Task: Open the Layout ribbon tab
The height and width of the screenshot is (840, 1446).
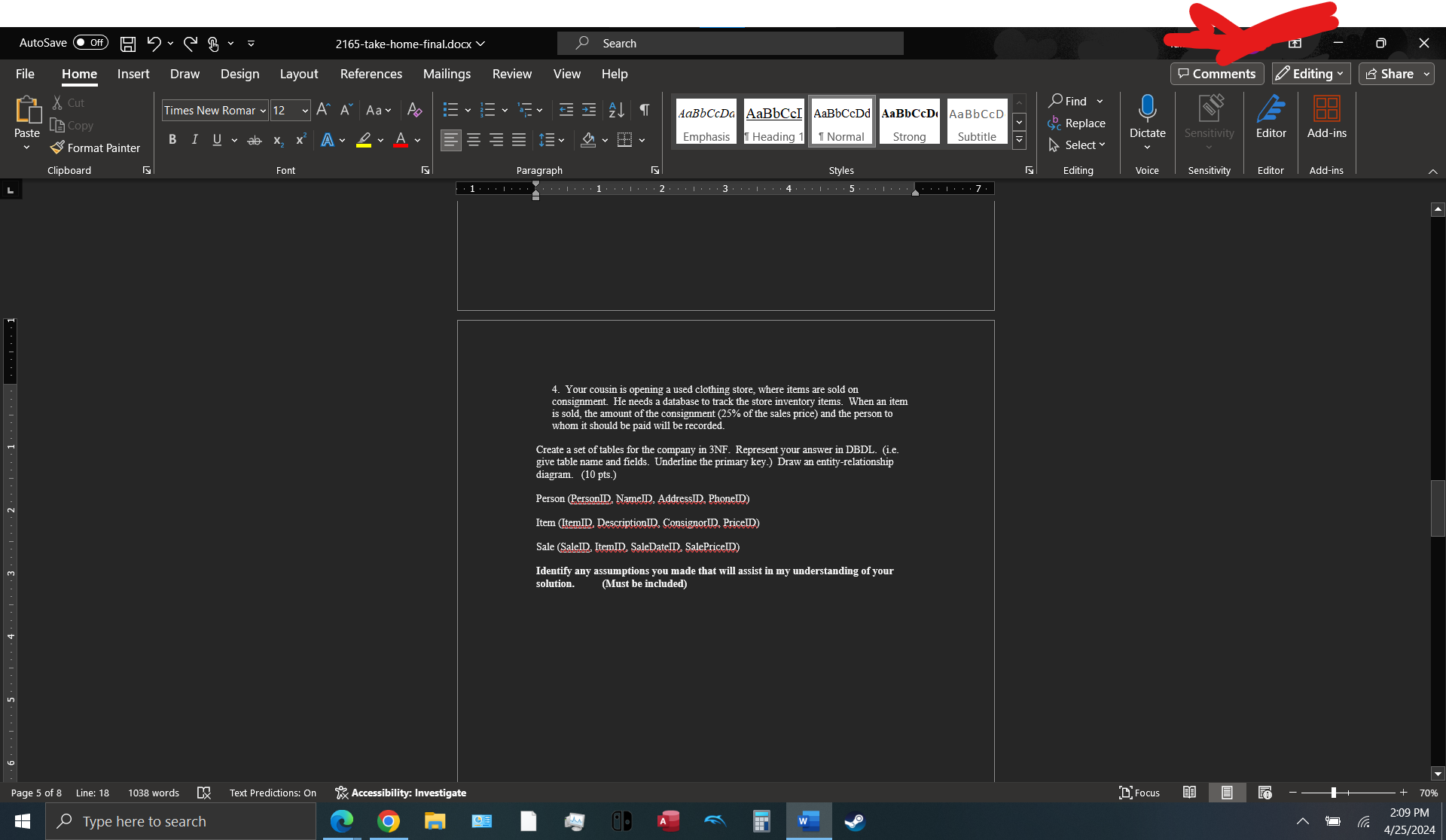Action: click(x=298, y=74)
